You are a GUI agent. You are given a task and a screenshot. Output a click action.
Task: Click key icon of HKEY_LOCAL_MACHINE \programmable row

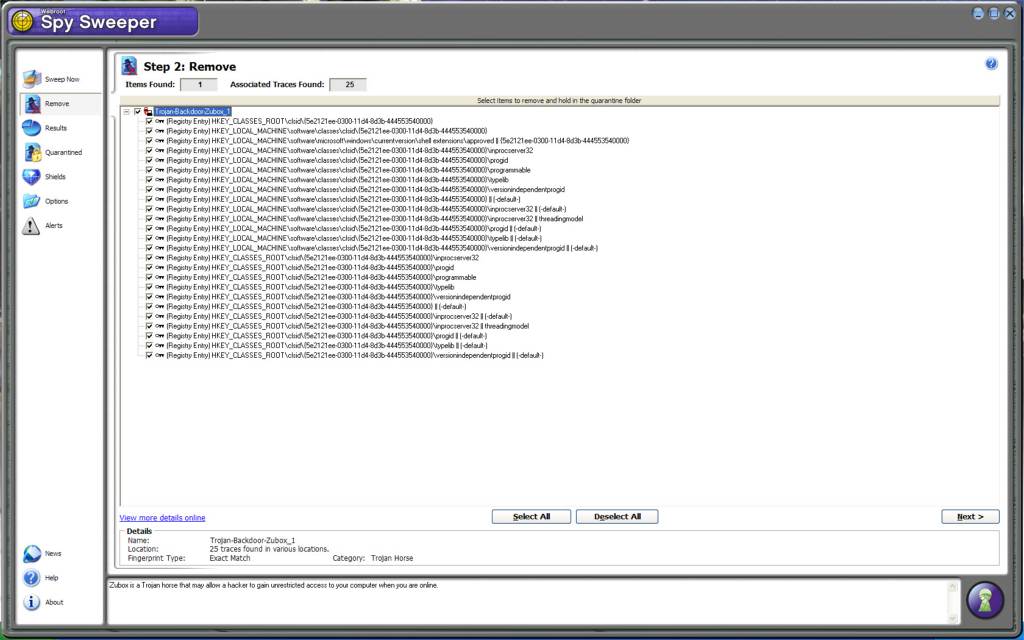coord(159,170)
